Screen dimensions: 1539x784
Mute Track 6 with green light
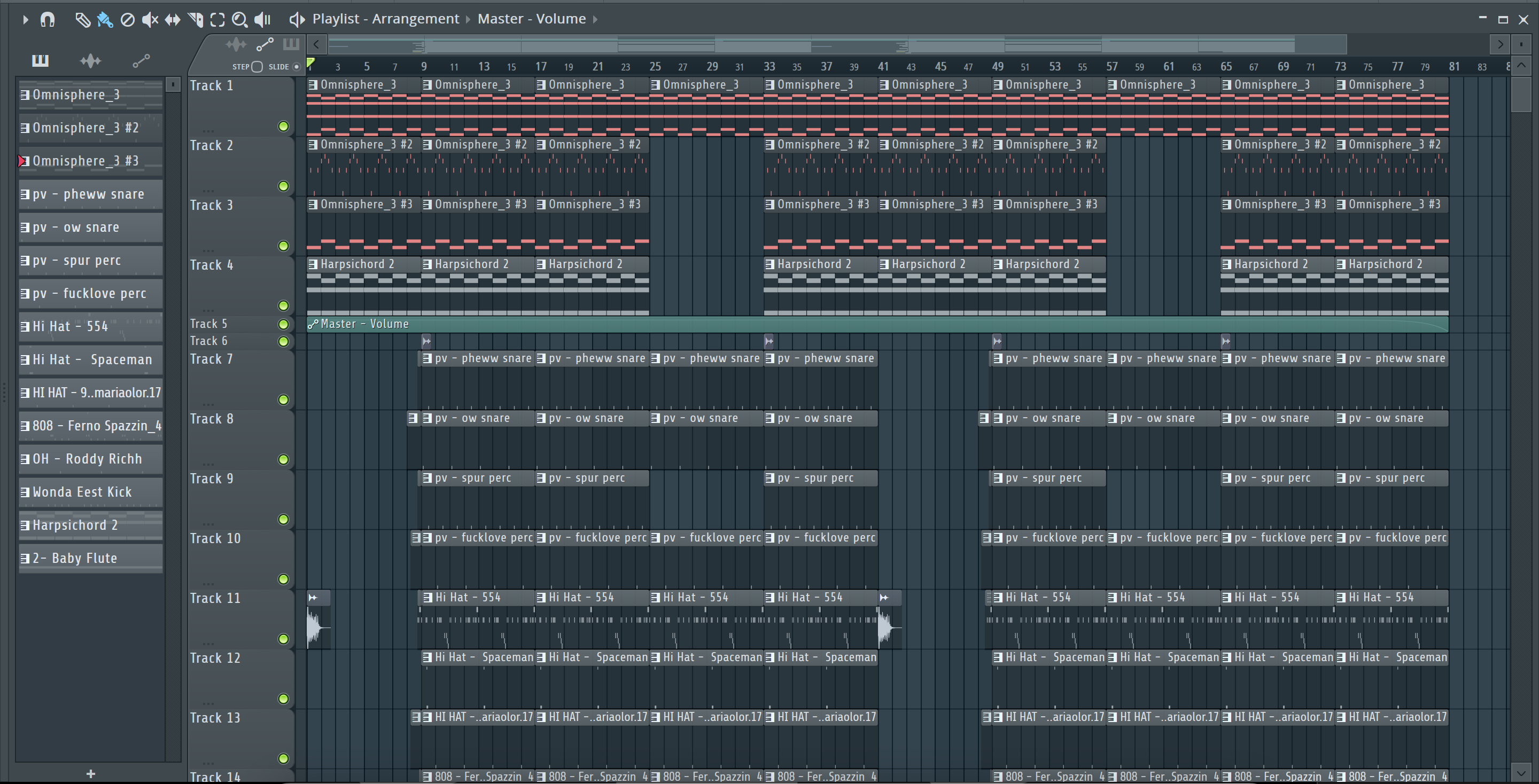pyautogui.click(x=283, y=342)
